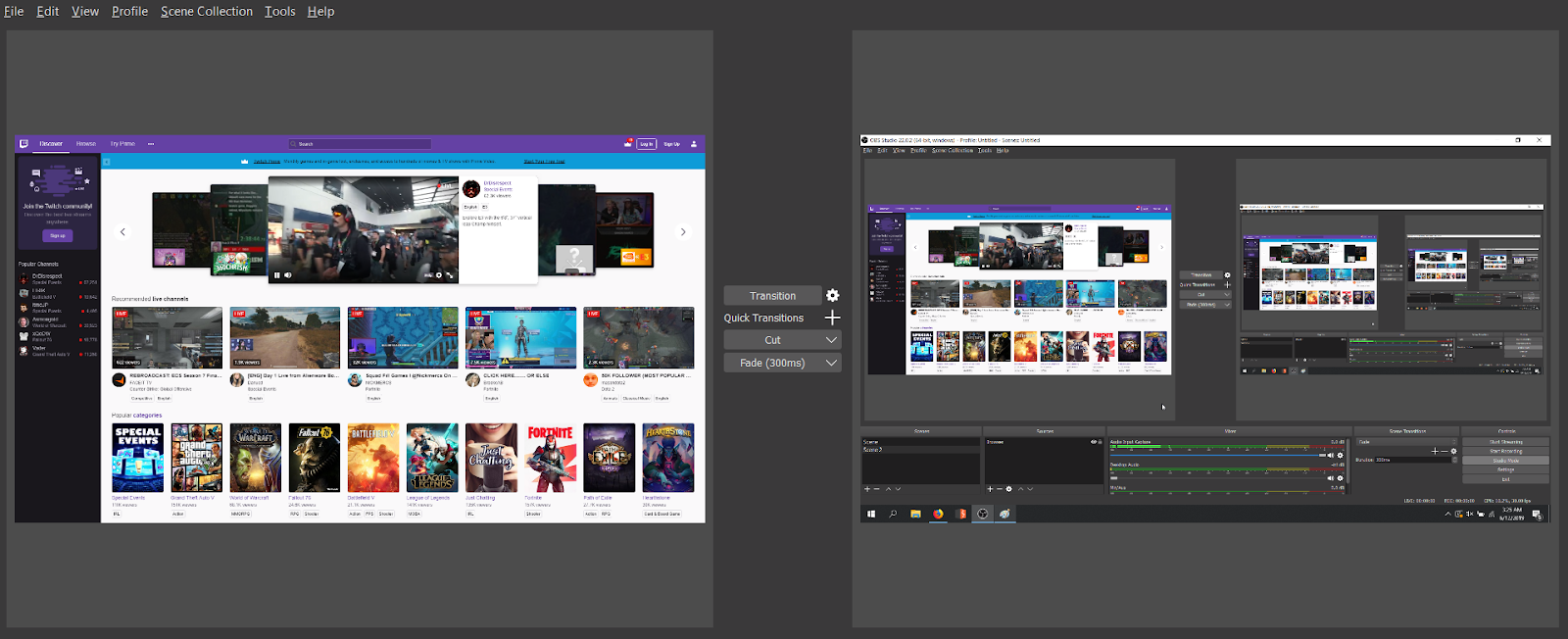1568x639 pixels.
Task: Pause the featured Twitch stream player
Action: click(x=276, y=275)
